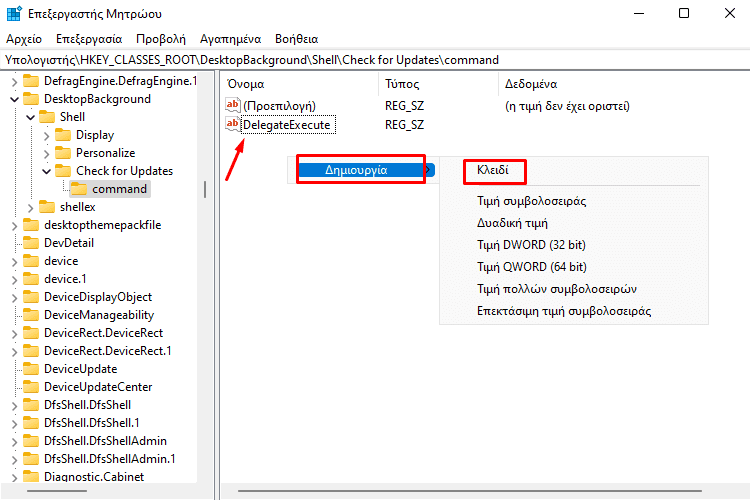Click the DfsShell.DfsShell folder icon

[x=31, y=405]
